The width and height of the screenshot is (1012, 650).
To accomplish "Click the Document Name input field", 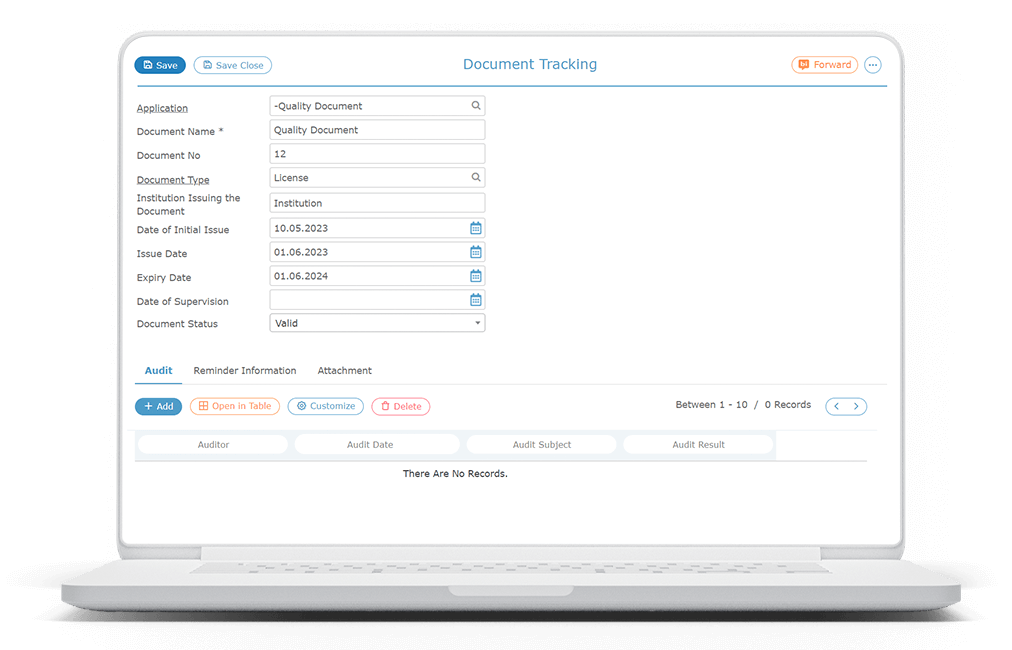I will pos(377,130).
